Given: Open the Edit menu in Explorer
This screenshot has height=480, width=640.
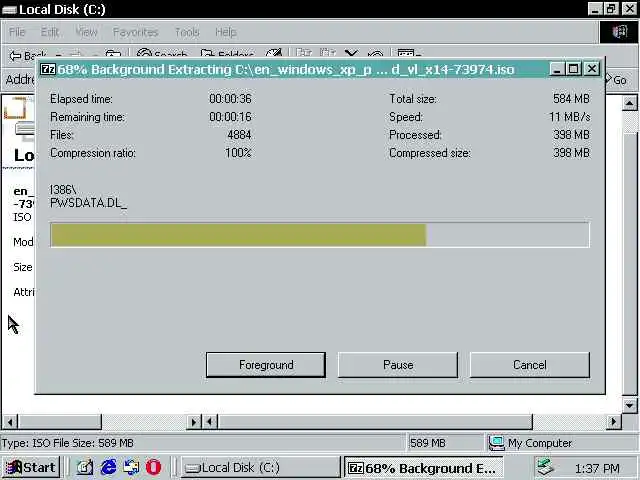Looking at the screenshot, I should [50, 32].
